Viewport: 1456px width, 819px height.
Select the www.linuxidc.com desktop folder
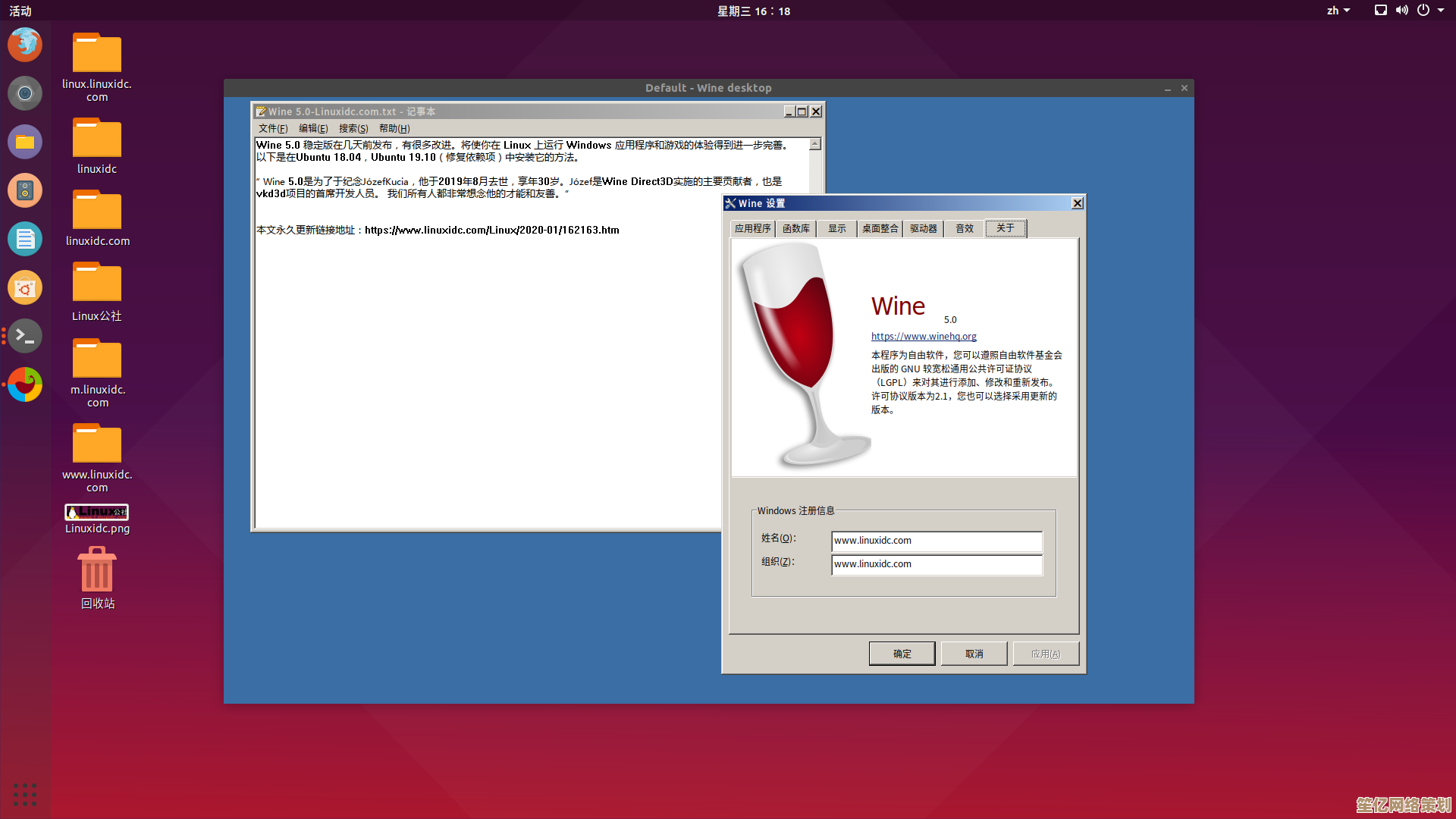pyautogui.click(x=97, y=458)
